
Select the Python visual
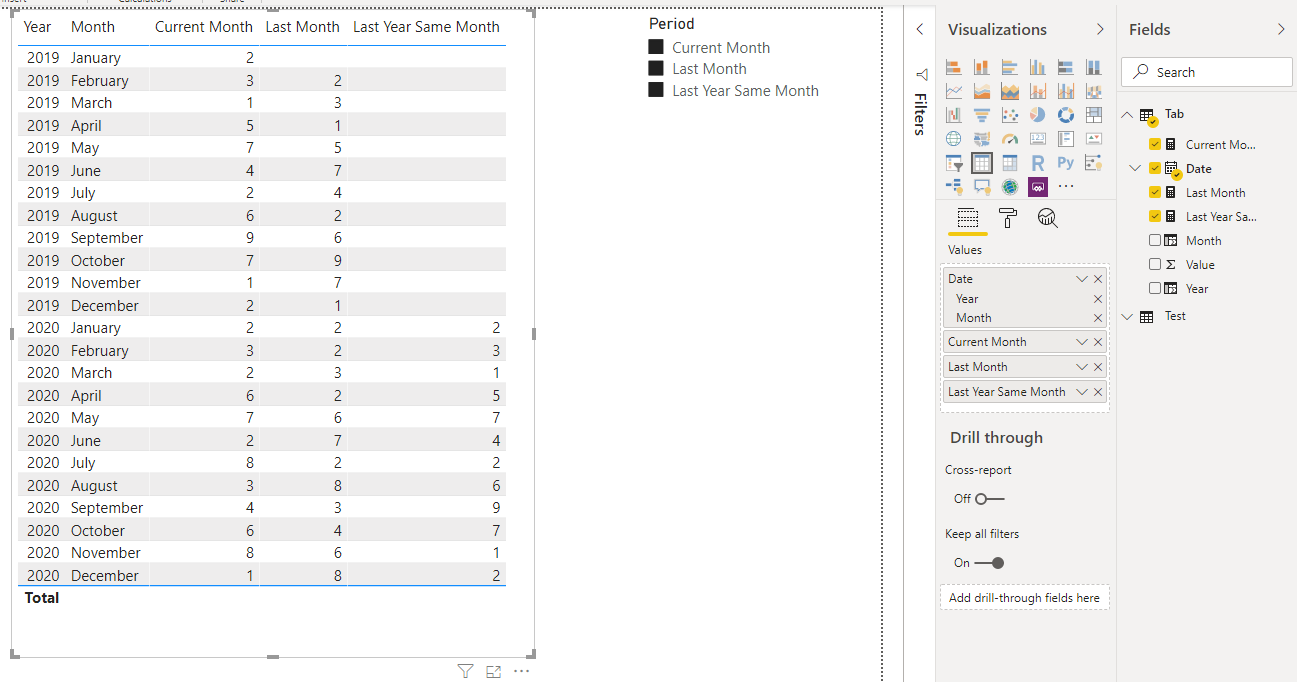pos(1066,163)
